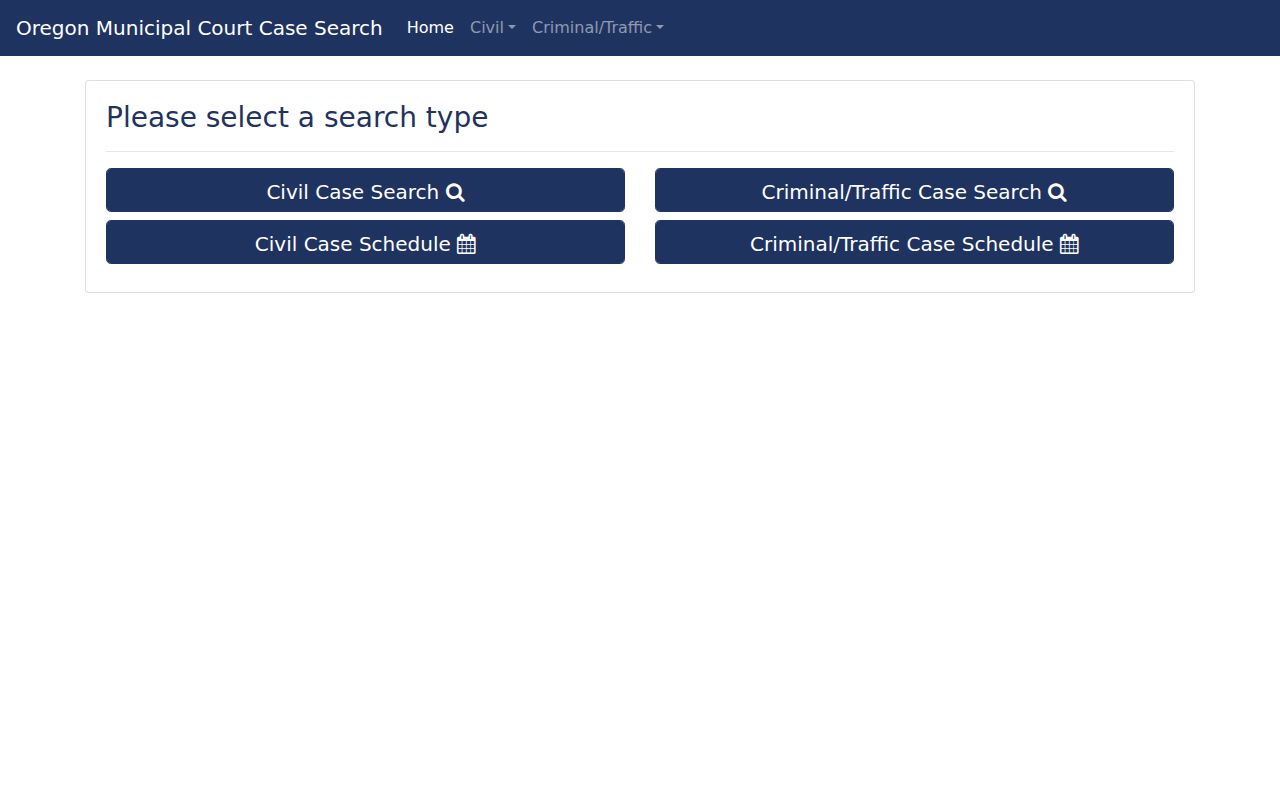Open Civil Case Schedule button
Viewport: 1280px width, 800px height.
pyautogui.click(x=365, y=242)
